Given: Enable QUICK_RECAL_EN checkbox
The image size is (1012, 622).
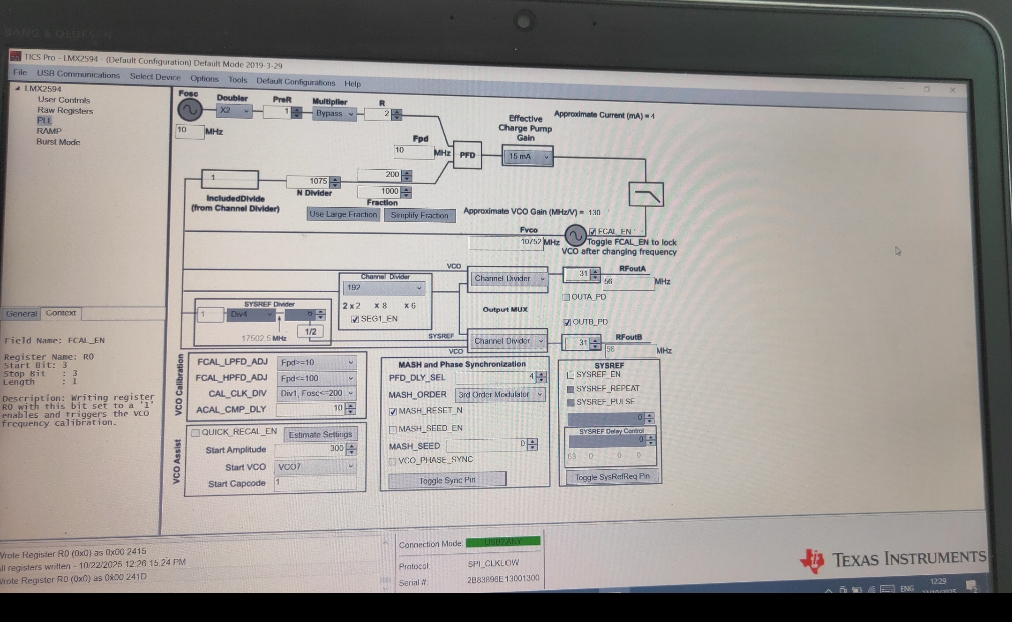Looking at the screenshot, I should click(x=195, y=432).
